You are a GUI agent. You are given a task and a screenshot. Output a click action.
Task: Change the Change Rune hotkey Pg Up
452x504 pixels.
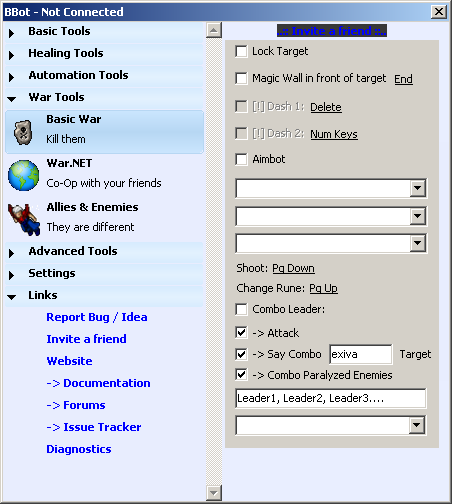(323, 288)
